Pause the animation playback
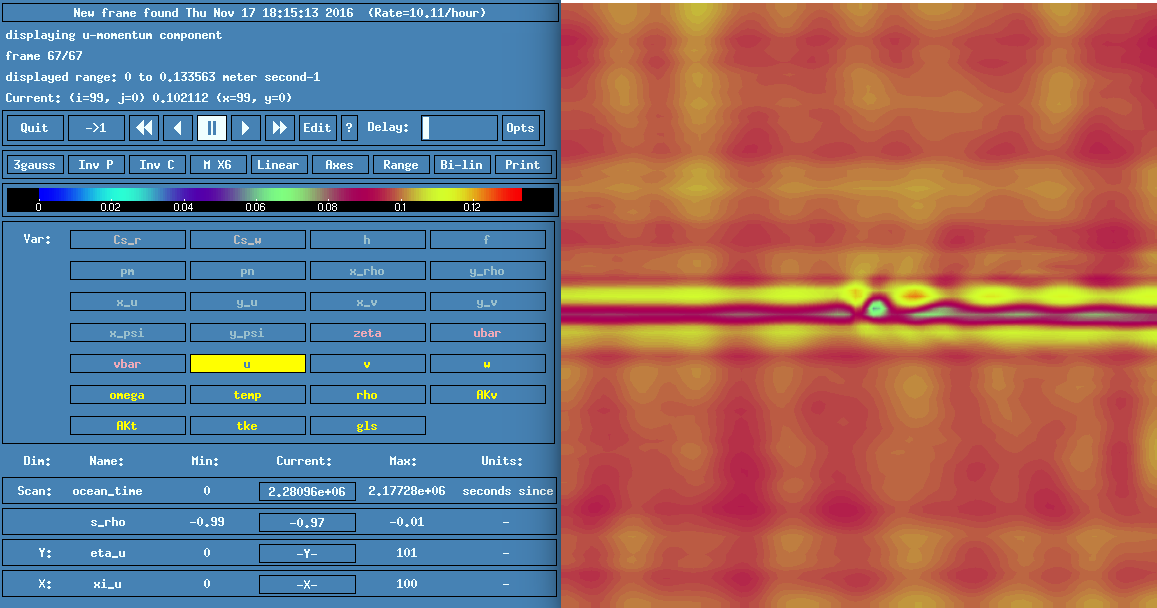Screen dimensions: 1157x608 click(212, 128)
